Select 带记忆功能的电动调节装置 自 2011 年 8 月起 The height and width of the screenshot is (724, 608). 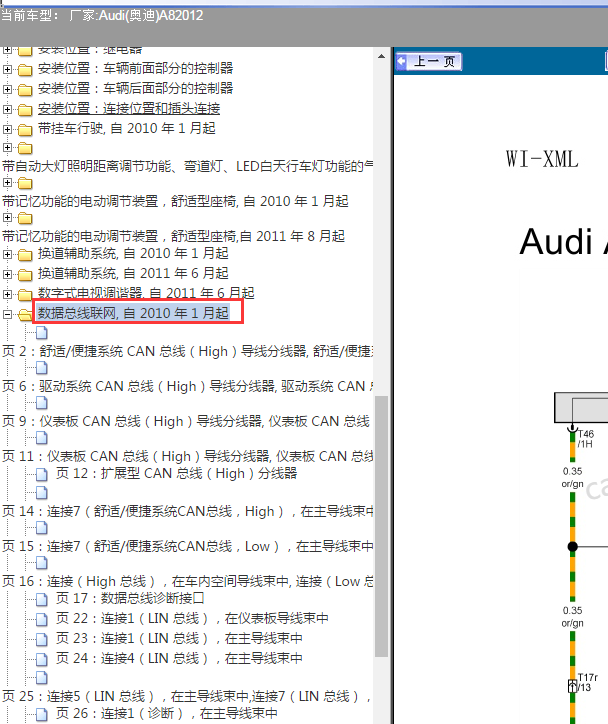coord(173,236)
